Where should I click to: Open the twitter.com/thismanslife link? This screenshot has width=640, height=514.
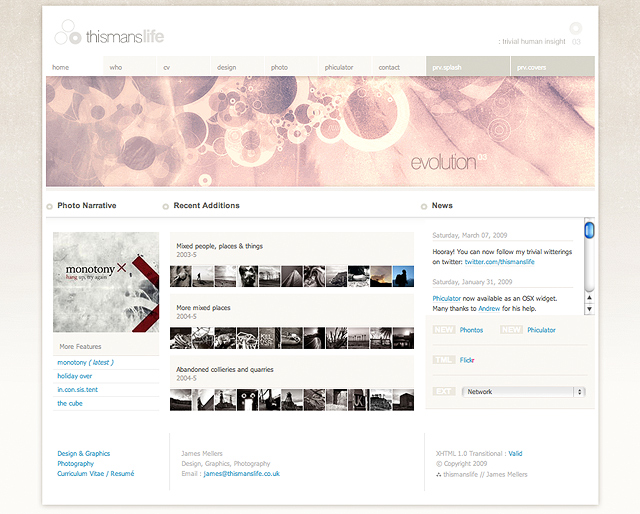coord(499,262)
